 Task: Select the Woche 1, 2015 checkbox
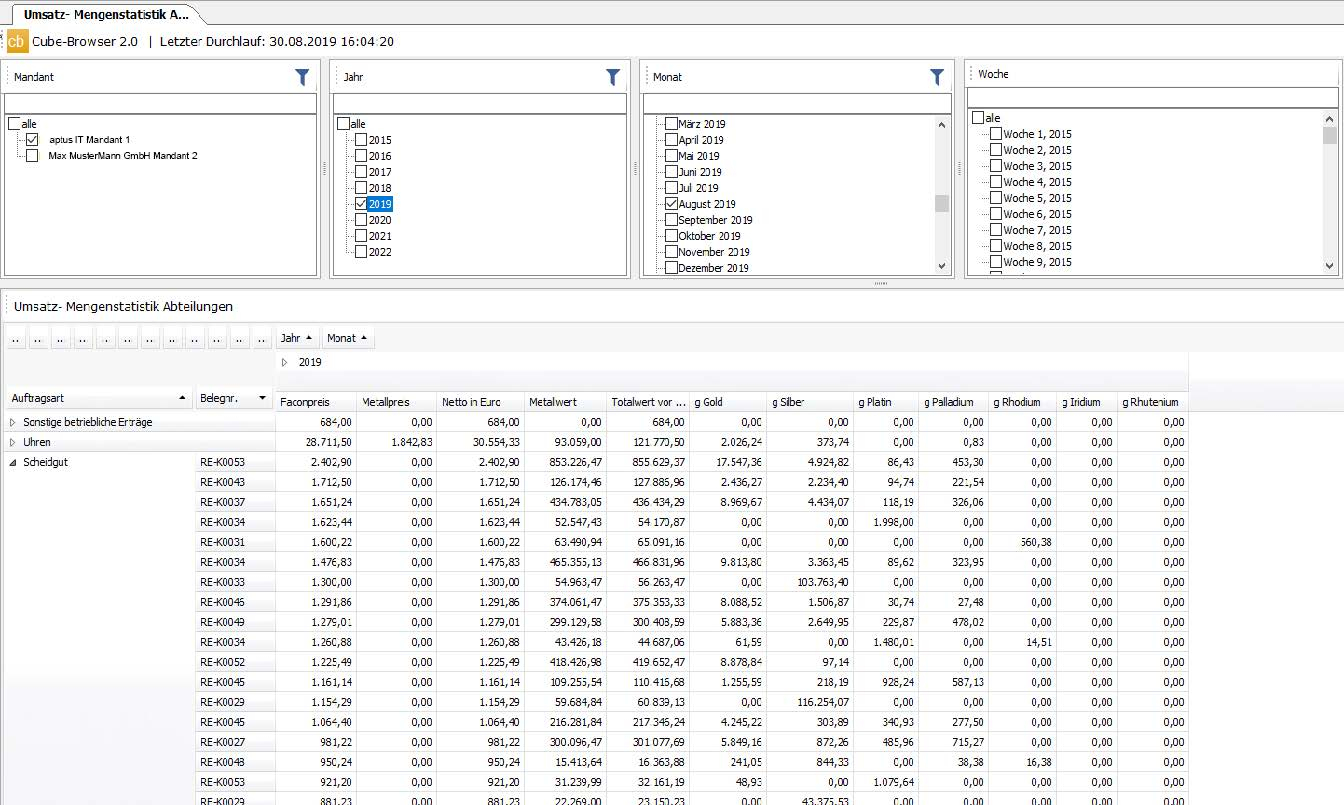pos(995,134)
